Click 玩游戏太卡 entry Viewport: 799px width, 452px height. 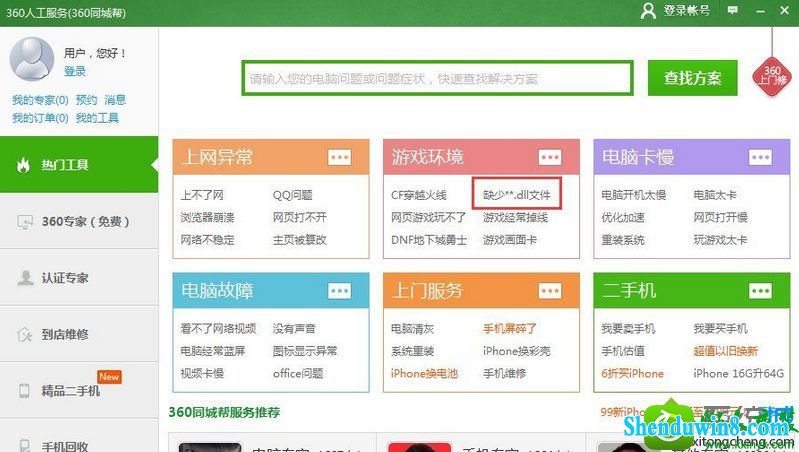(x=721, y=240)
